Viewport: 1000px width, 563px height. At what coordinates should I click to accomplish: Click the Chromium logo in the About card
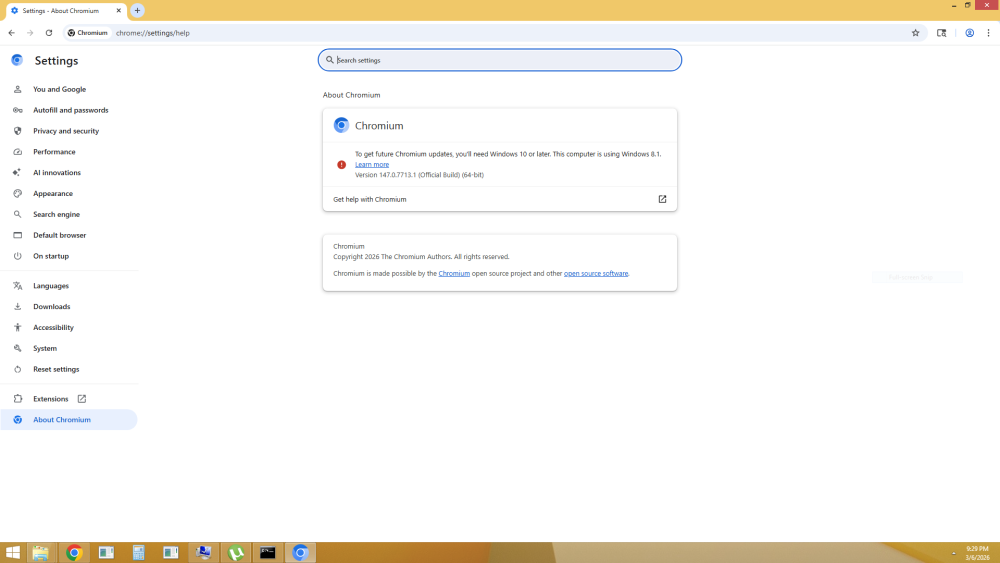click(x=341, y=126)
